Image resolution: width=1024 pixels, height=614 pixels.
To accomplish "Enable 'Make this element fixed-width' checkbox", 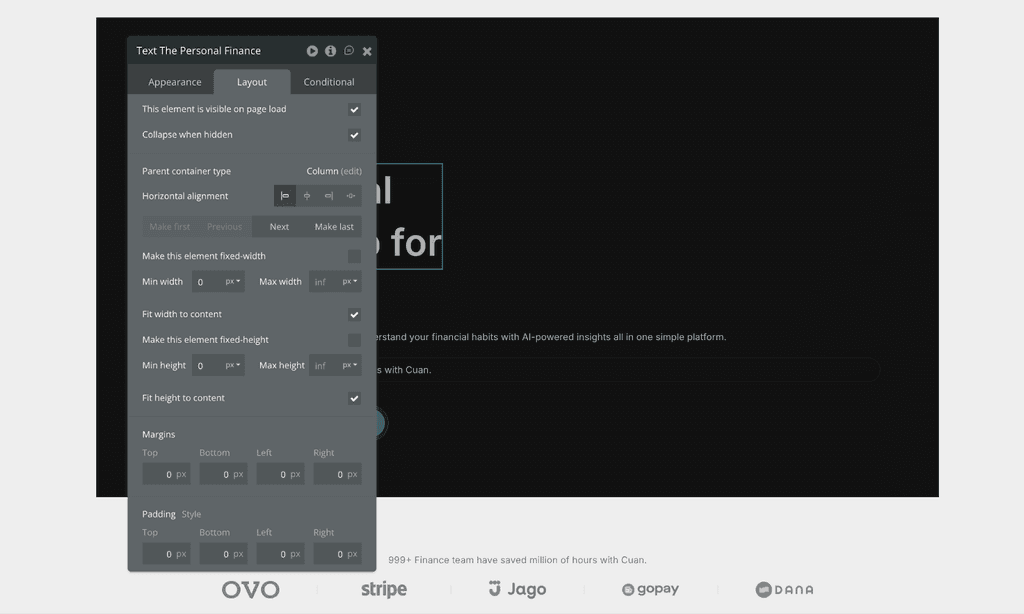I will coord(355,256).
